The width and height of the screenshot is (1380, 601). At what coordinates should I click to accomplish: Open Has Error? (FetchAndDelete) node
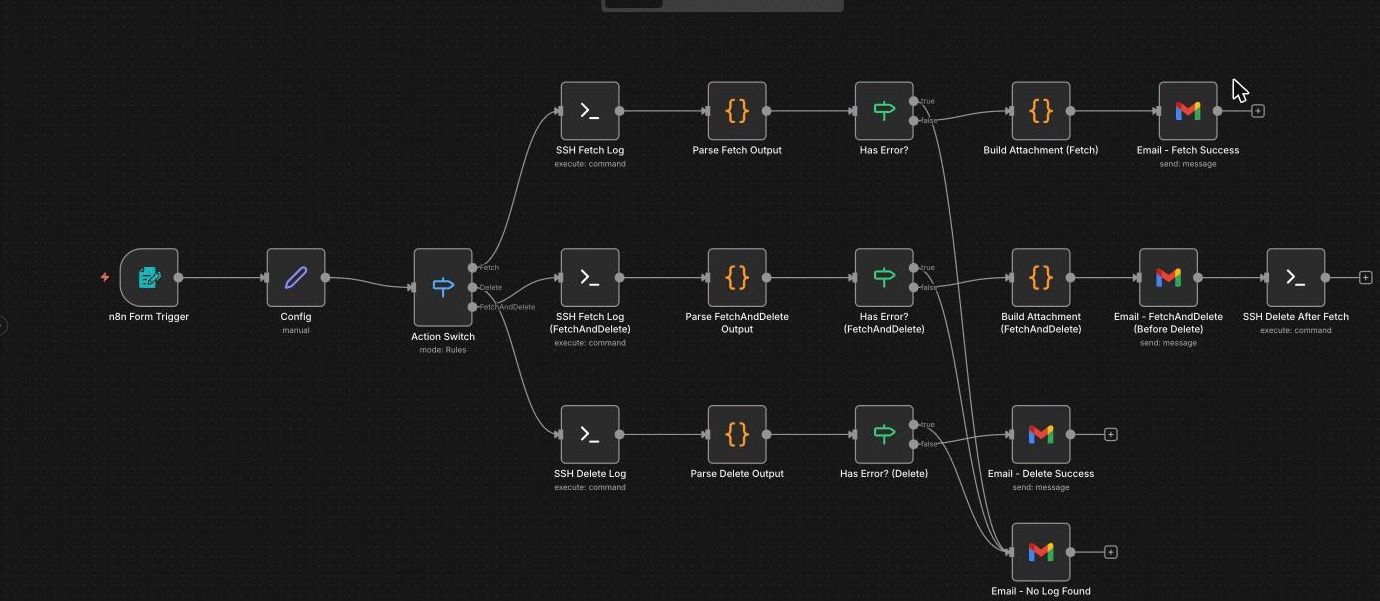coord(884,278)
